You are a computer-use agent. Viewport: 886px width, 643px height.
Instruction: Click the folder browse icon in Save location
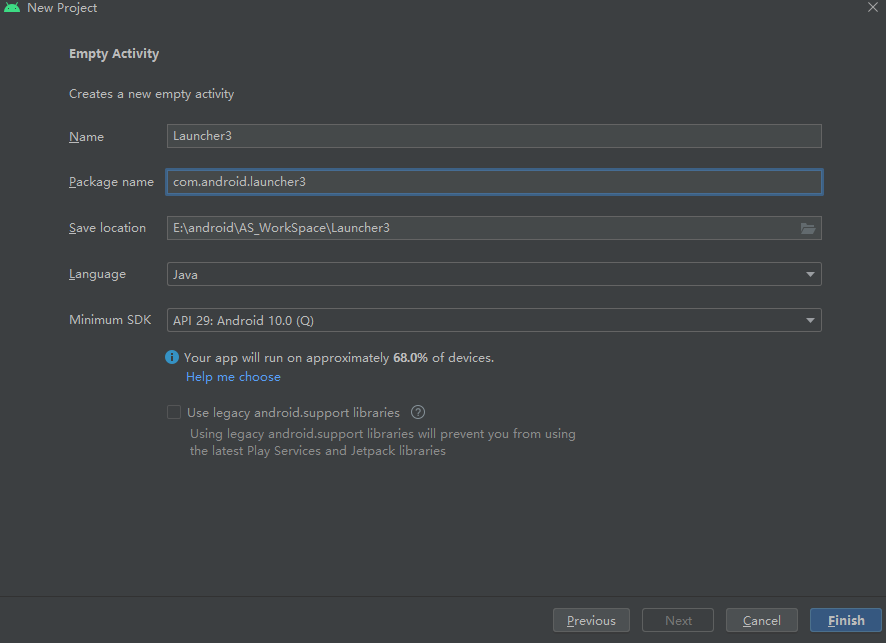[x=807, y=228]
